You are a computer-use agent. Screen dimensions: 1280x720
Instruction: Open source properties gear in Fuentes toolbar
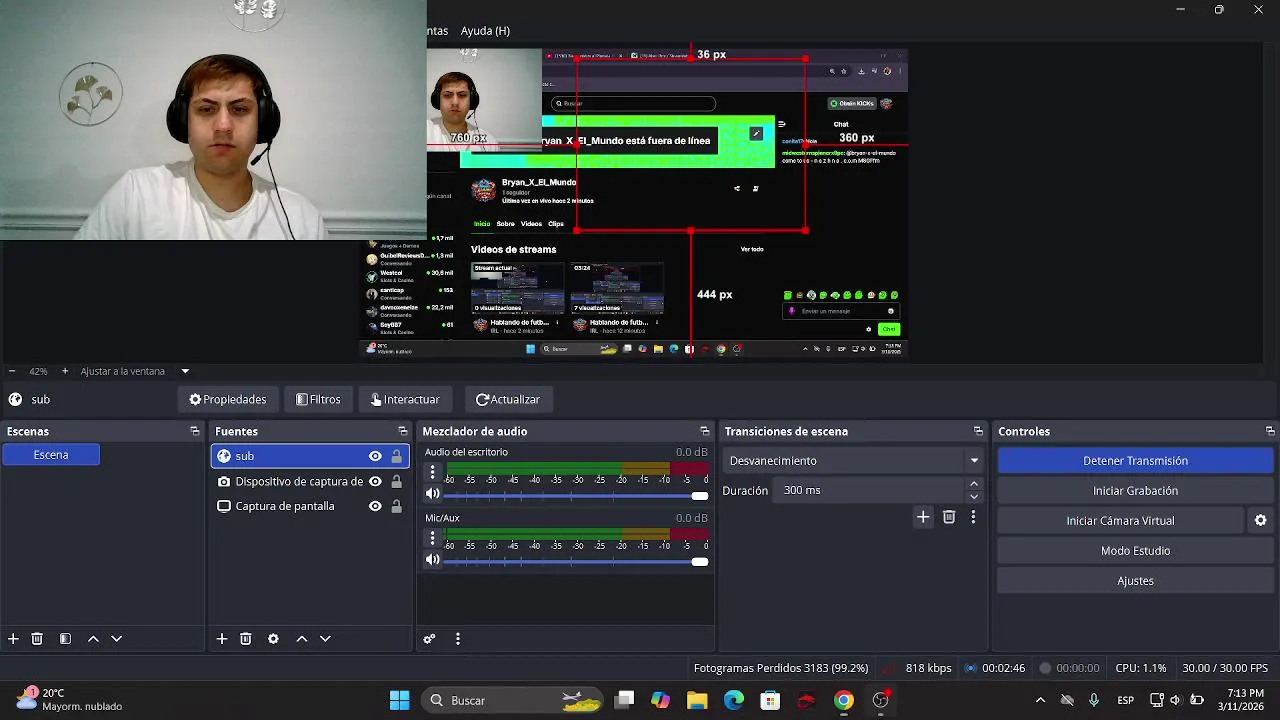273,639
